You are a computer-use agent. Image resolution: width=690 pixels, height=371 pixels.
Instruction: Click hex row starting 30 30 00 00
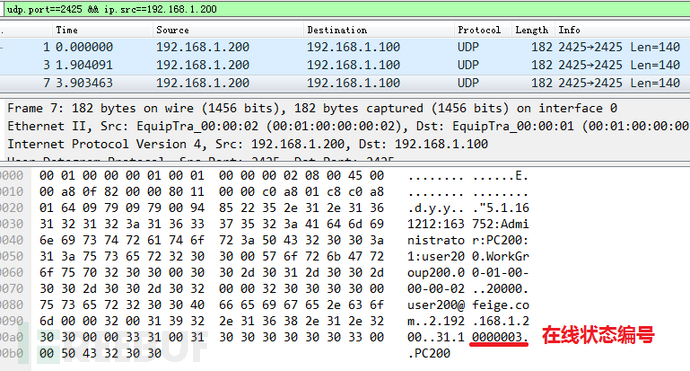pos(211,337)
